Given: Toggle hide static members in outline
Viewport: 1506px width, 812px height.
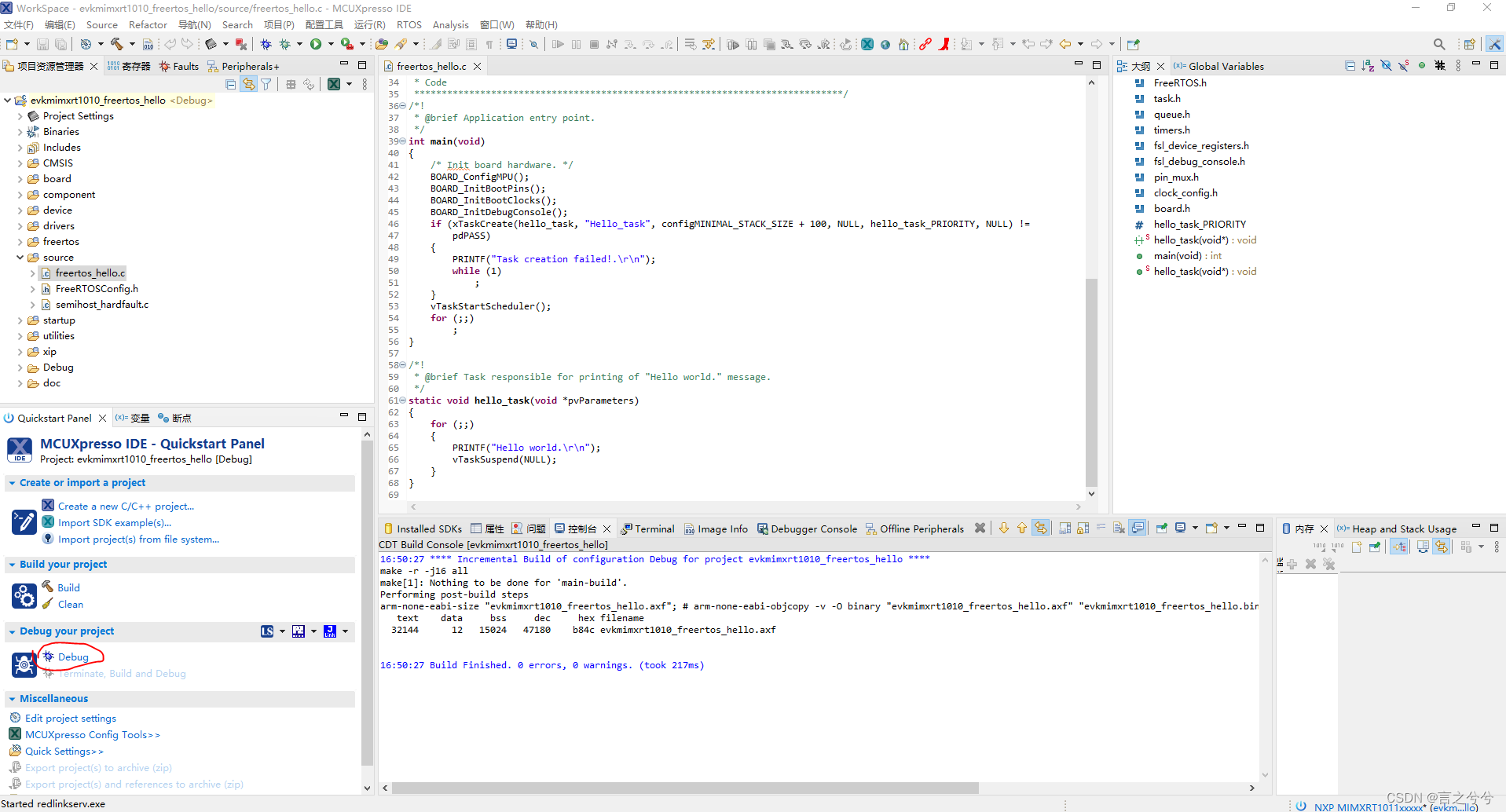Looking at the screenshot, I should [x=1404, y=66].
